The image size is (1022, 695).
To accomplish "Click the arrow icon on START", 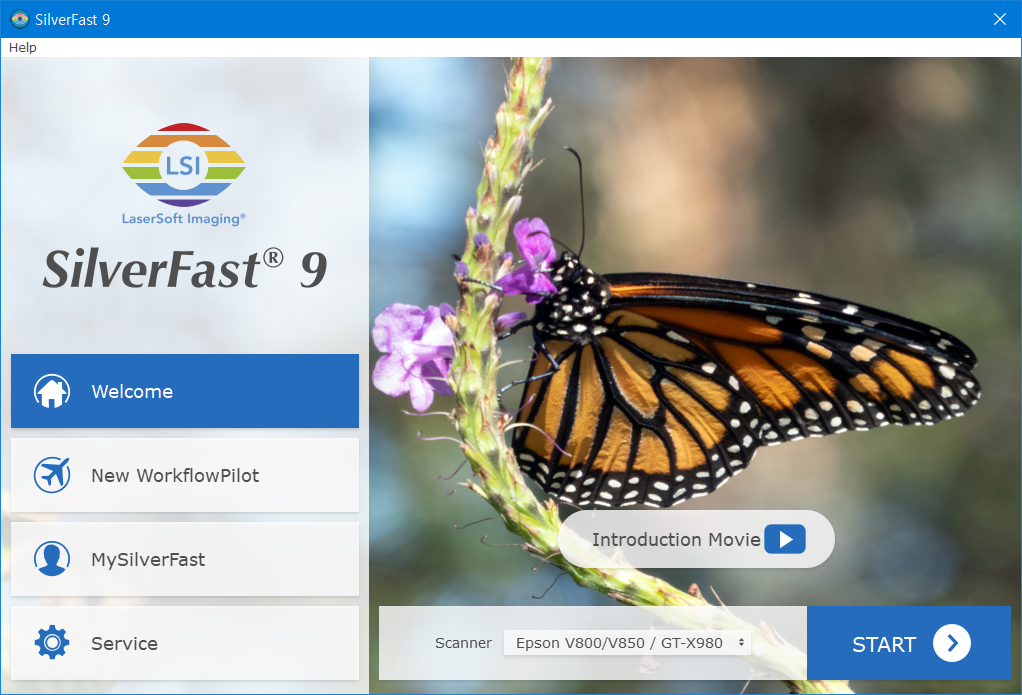I will (952, 643).
